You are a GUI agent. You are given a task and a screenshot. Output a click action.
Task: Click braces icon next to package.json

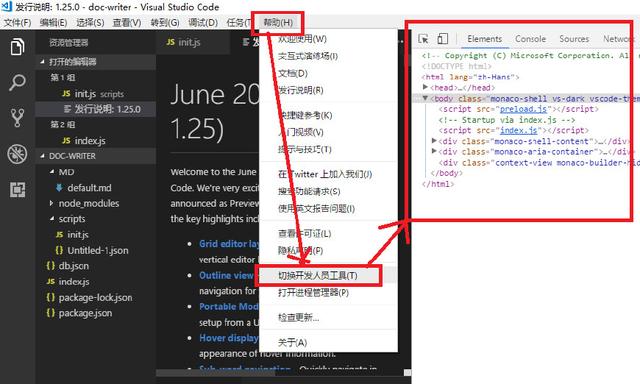pyautogui.click(x=51, y=313)
